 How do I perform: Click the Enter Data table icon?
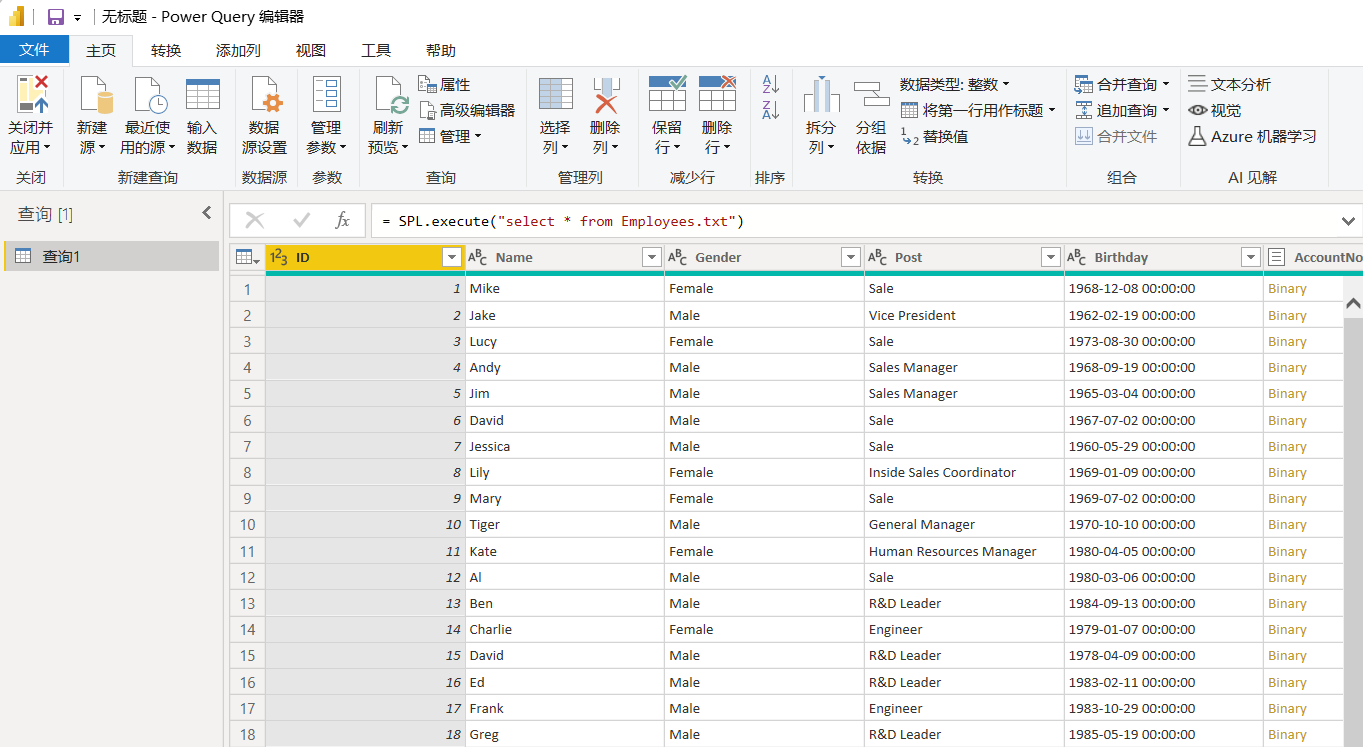pos(202,95)
